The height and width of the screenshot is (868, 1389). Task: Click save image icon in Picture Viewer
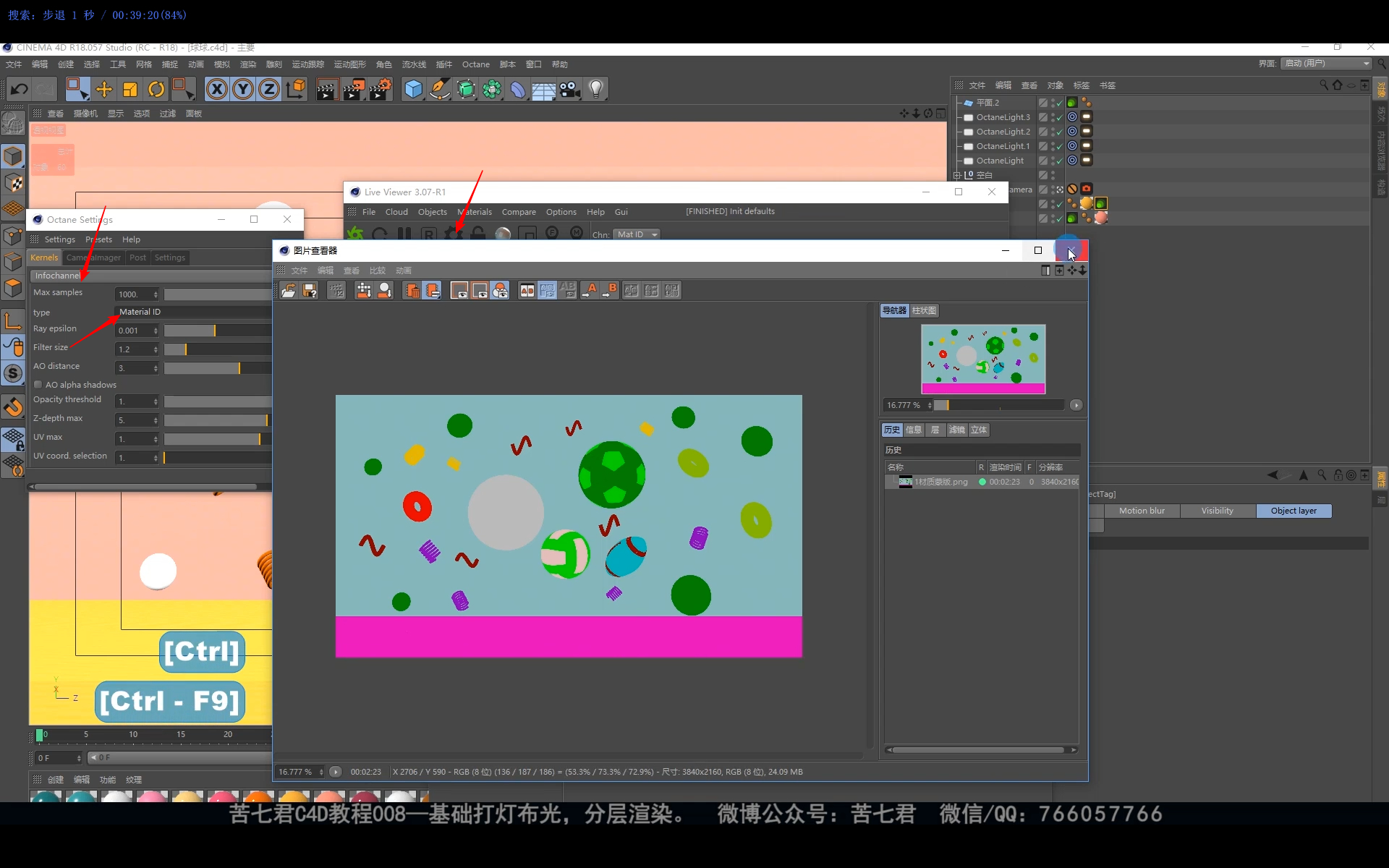(x=310, y=290)
